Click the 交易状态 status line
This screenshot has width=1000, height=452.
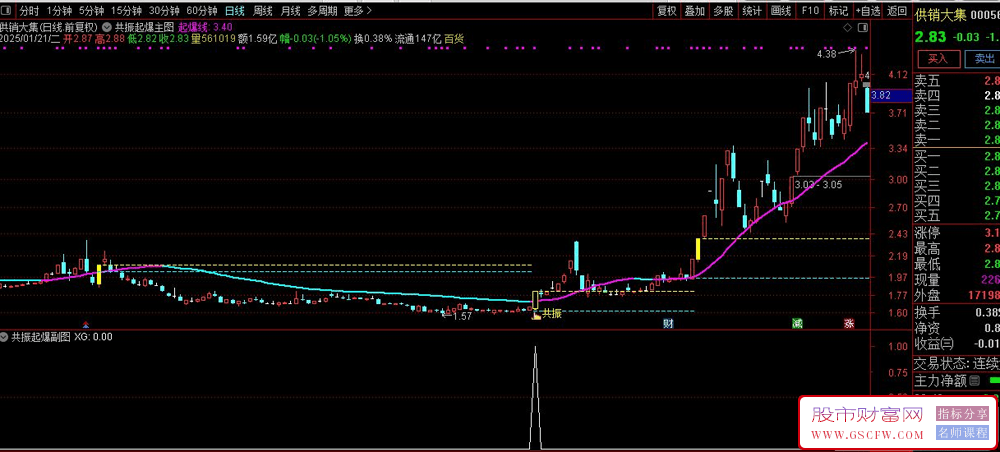[x=957, y=364]
